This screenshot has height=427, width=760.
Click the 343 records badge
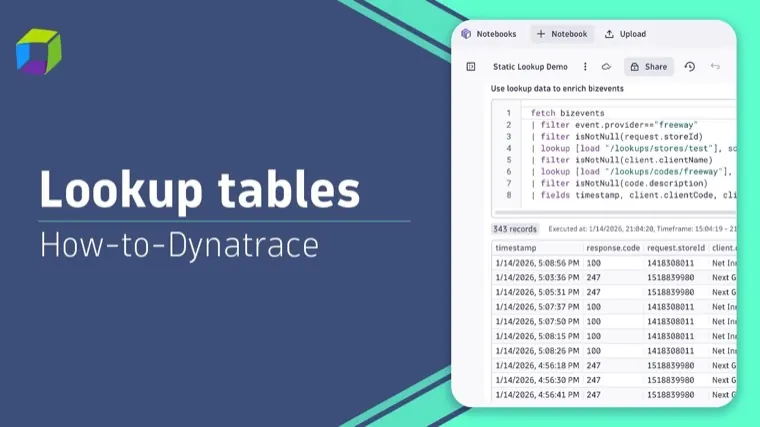[x=515, y=229]
